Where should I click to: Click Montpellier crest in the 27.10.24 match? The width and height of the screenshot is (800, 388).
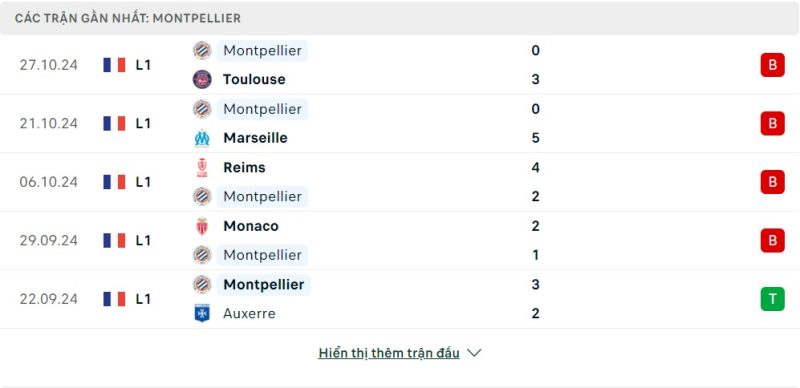click(202, 51)
